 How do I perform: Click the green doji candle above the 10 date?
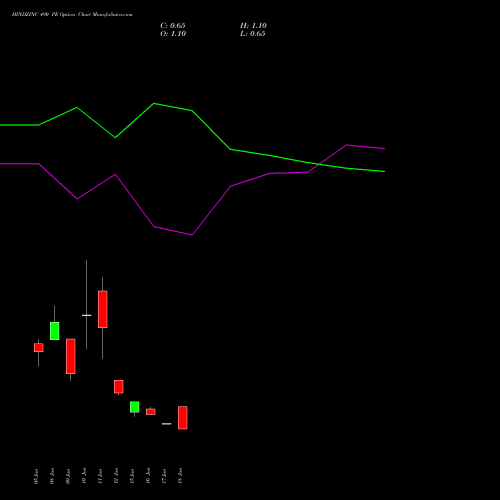tap(87, 315)
